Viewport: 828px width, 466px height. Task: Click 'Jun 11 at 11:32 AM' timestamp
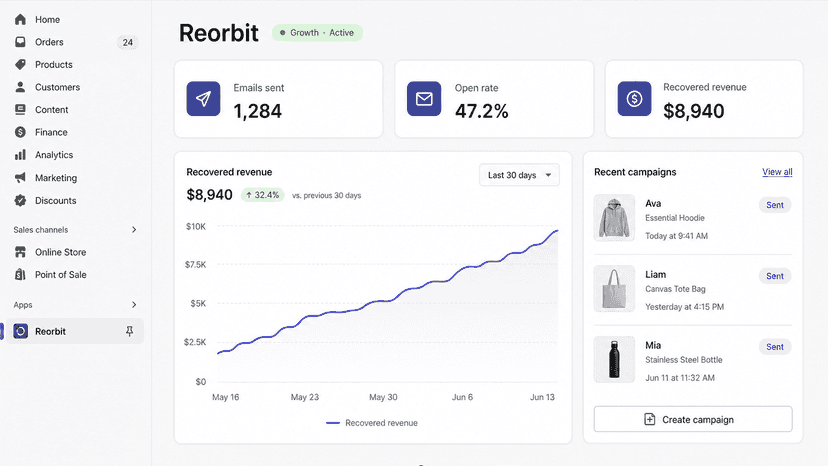[x=680, y=378]
